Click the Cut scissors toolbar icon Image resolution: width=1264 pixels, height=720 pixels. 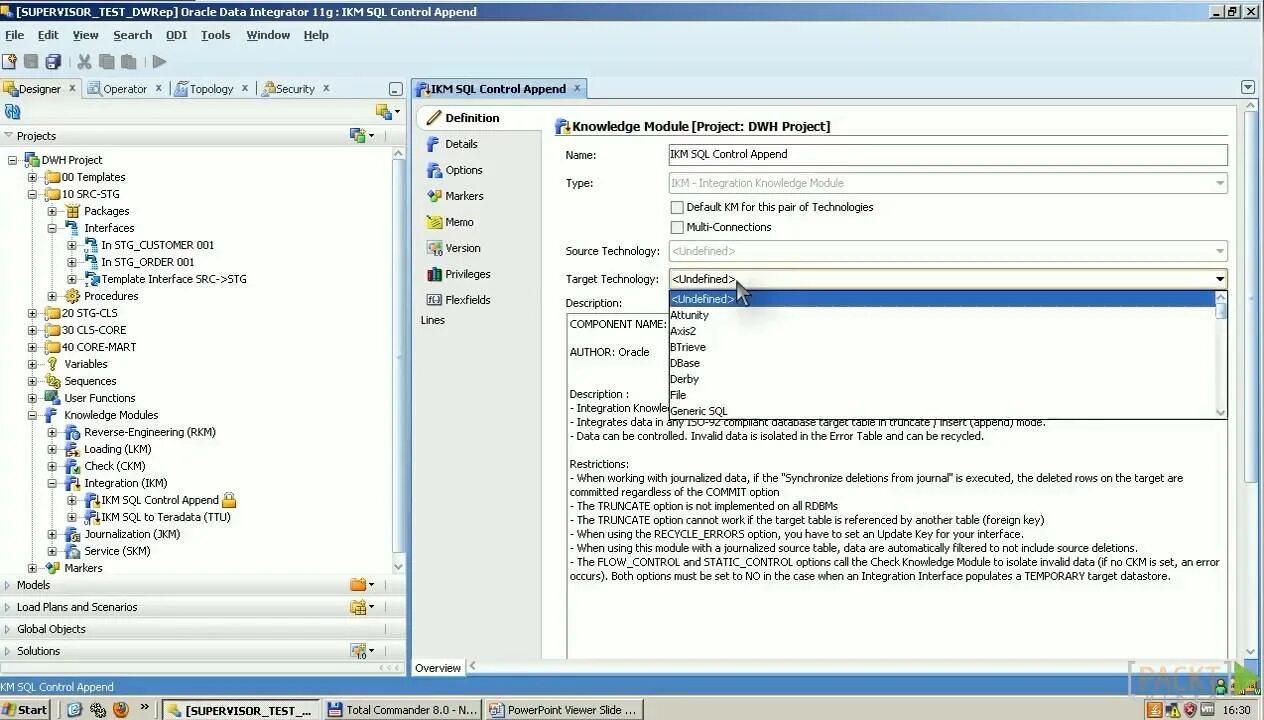[84, 61]
